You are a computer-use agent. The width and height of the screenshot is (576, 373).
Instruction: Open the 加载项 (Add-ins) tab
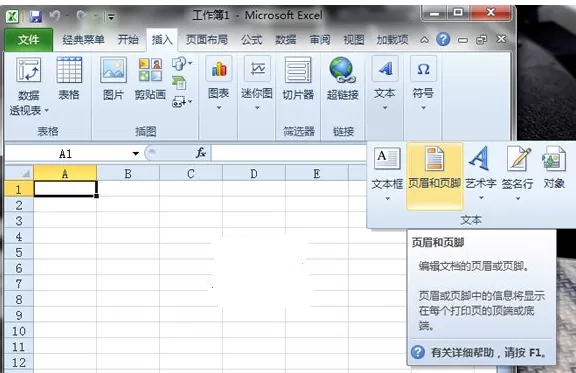pos(392,40)
